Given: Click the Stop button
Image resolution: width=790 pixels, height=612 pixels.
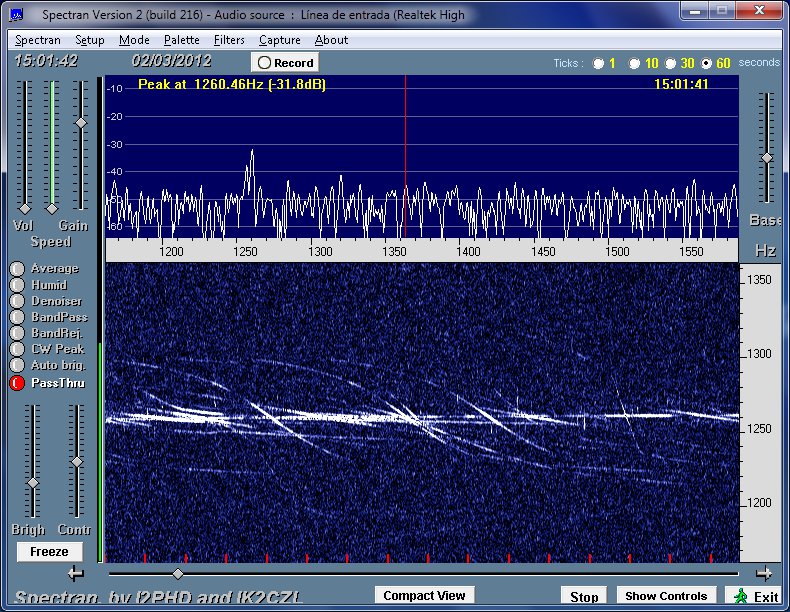Looking at the screenshot, I should click(584, 596).
